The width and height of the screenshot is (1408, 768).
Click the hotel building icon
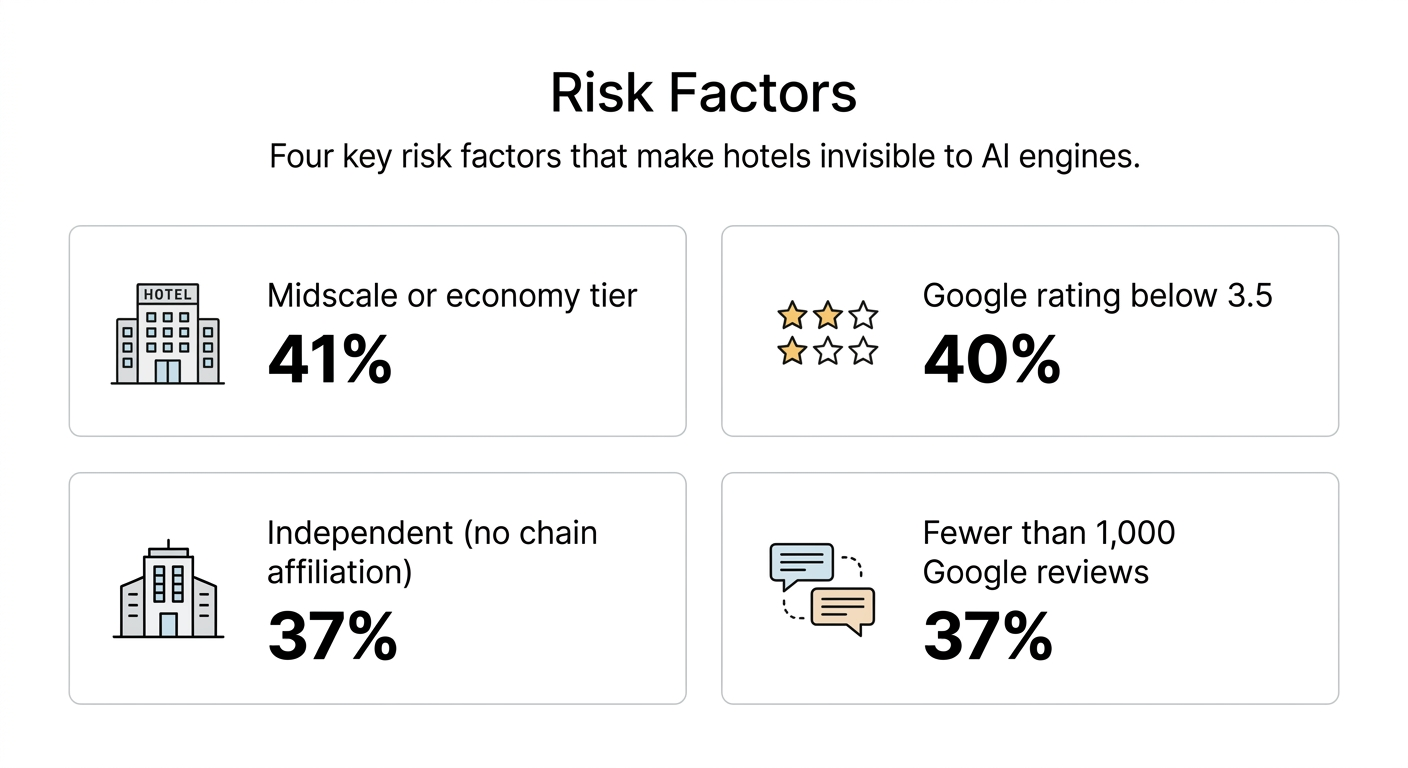pyautogui.click(x=167, y=334)
